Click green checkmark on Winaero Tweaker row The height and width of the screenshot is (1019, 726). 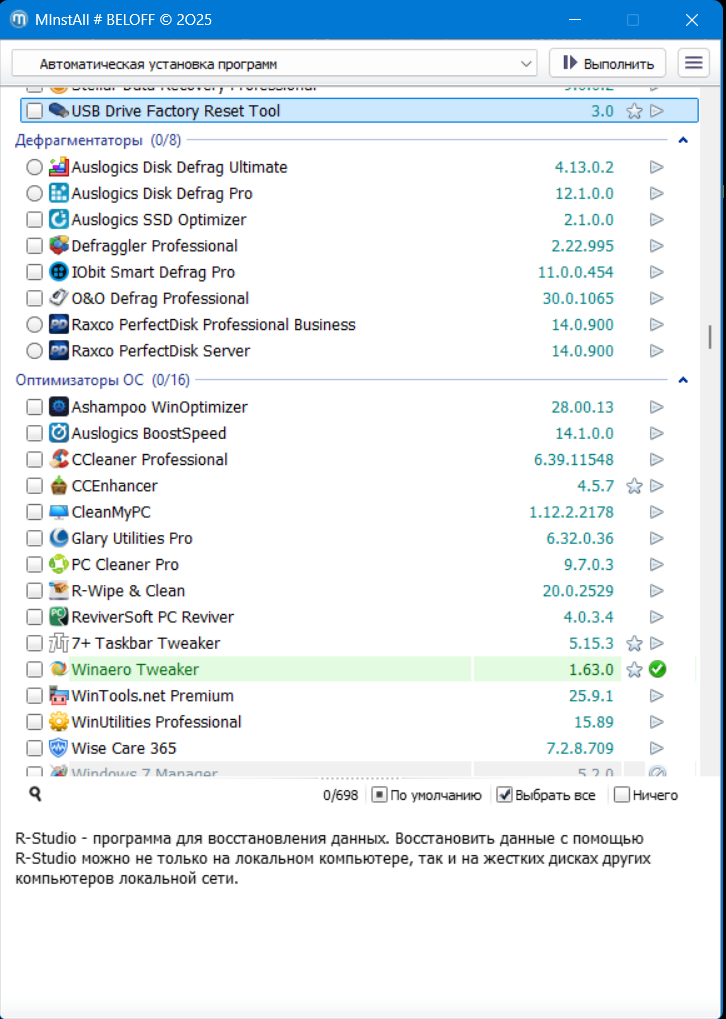point(657,669)
